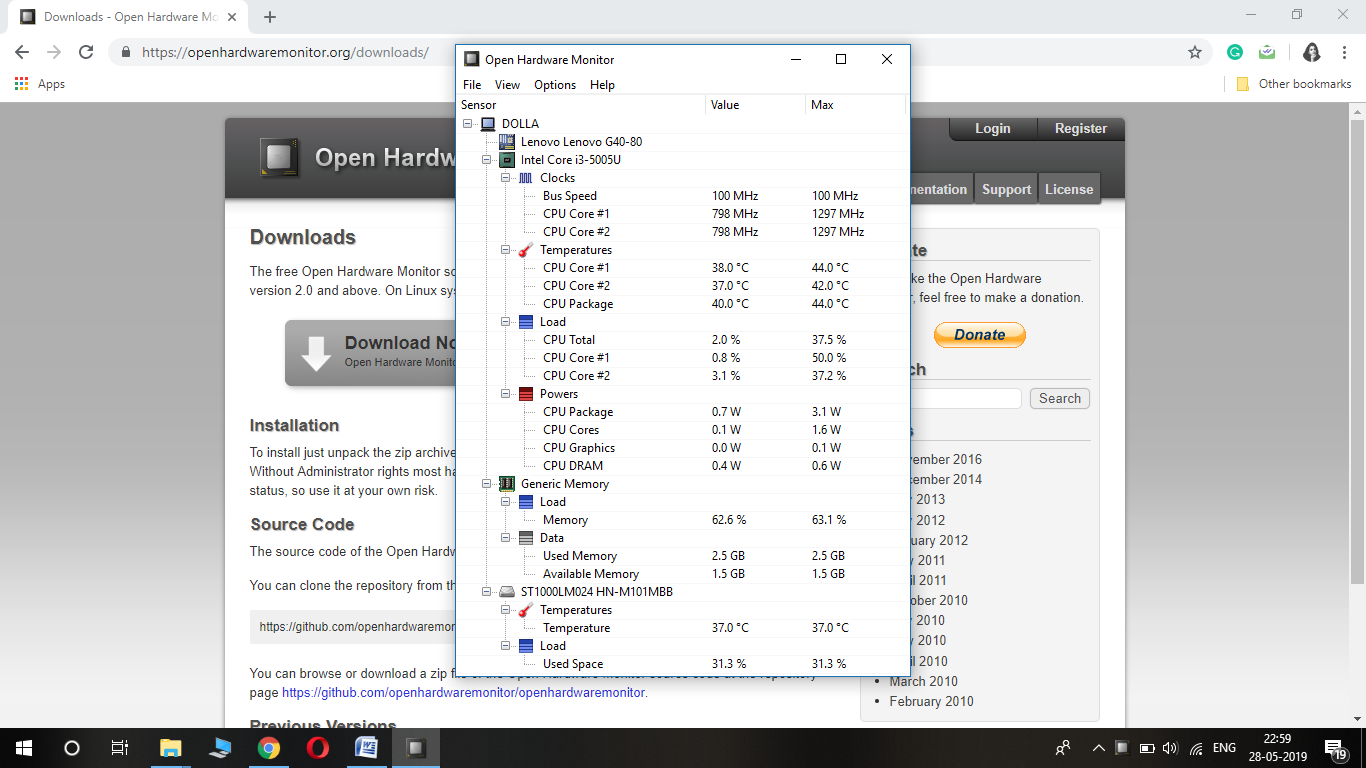Viewport: 1366px width, 768px height.
Task: Open the License tab on the website
Action: [1069, 189]
